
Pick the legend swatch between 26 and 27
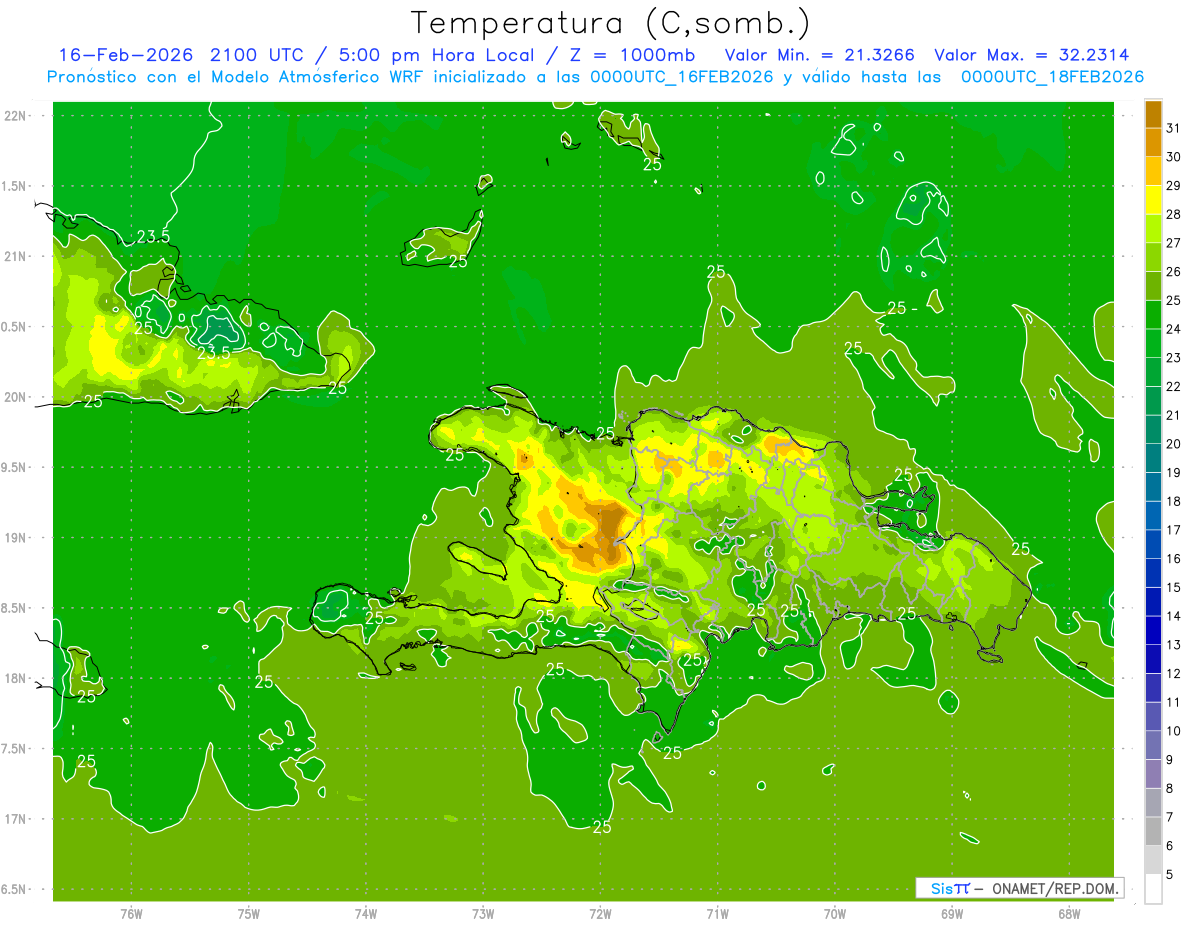[1153, 257]
